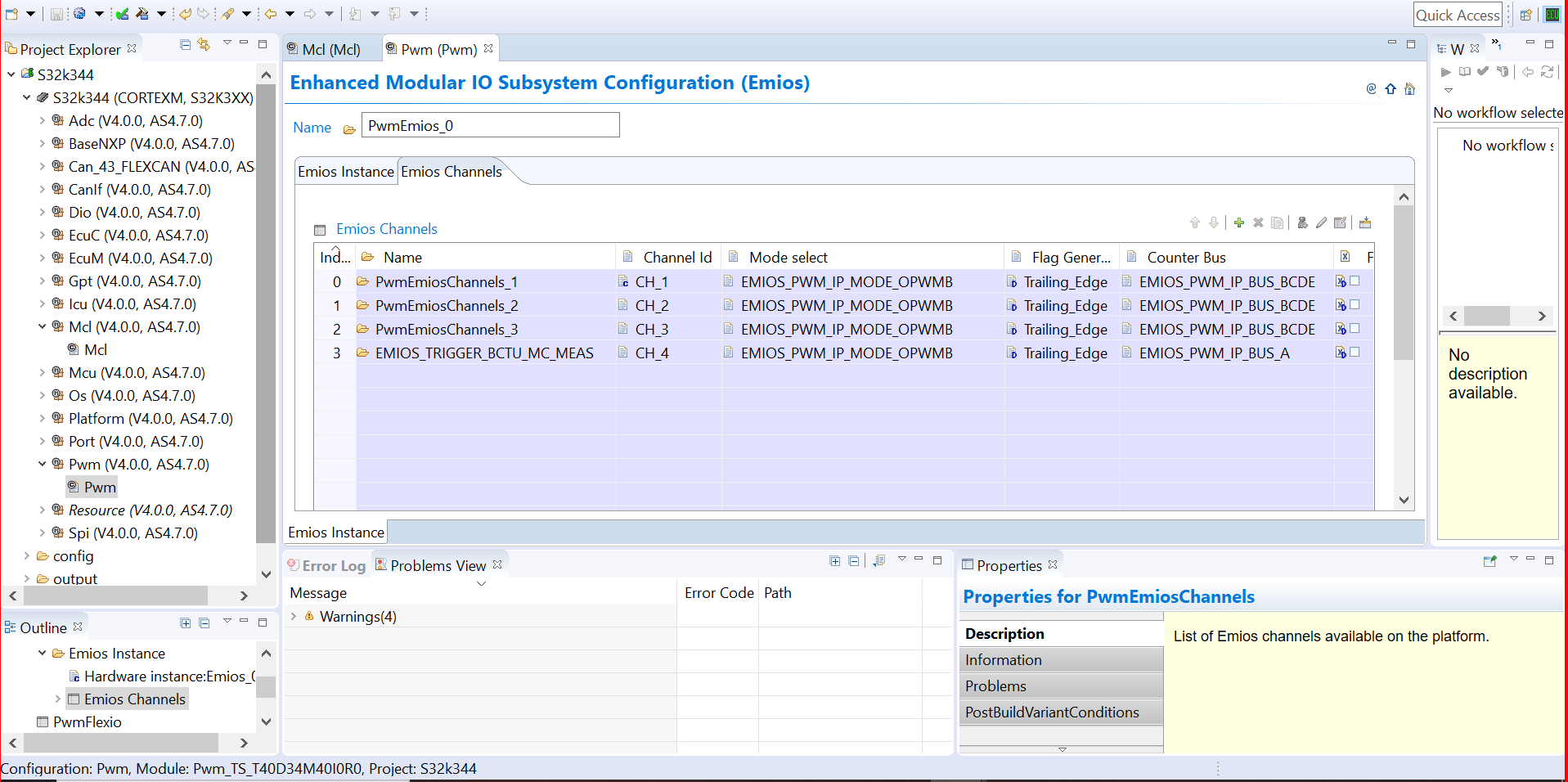
Task: Collapse the Mcl (V4.0.0, AS4.7.0) tree node
Action: point(43,326)
